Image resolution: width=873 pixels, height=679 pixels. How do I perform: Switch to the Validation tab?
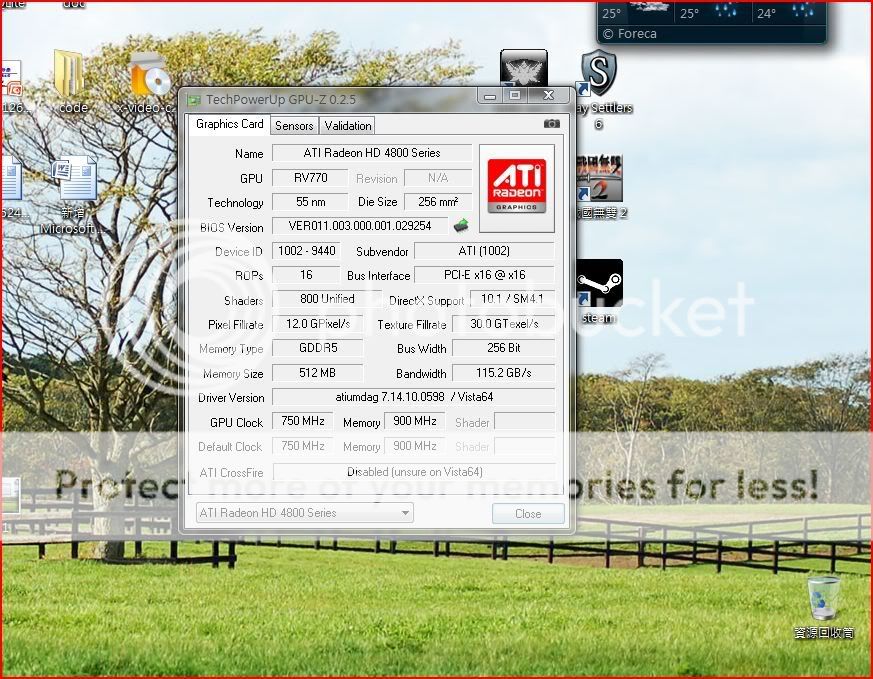tap(348, 126)
